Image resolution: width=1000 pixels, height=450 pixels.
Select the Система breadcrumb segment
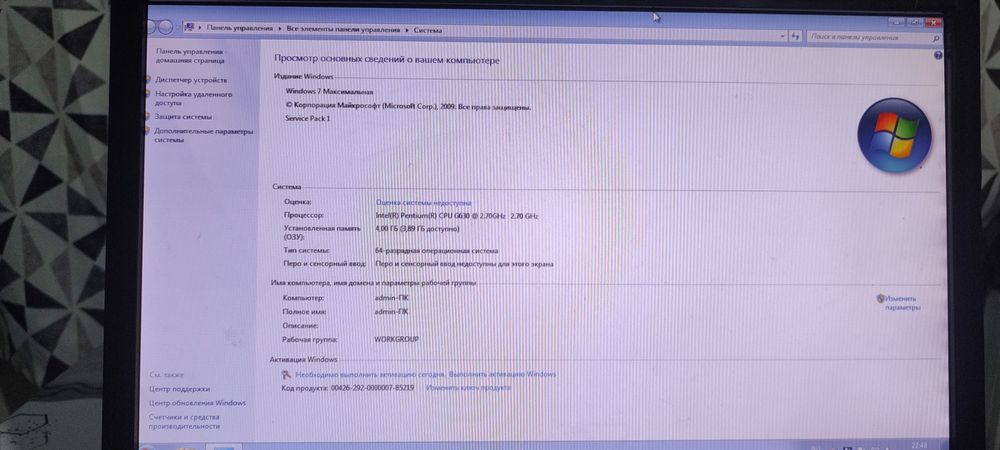pyautogui.click(x=427, y=30)
